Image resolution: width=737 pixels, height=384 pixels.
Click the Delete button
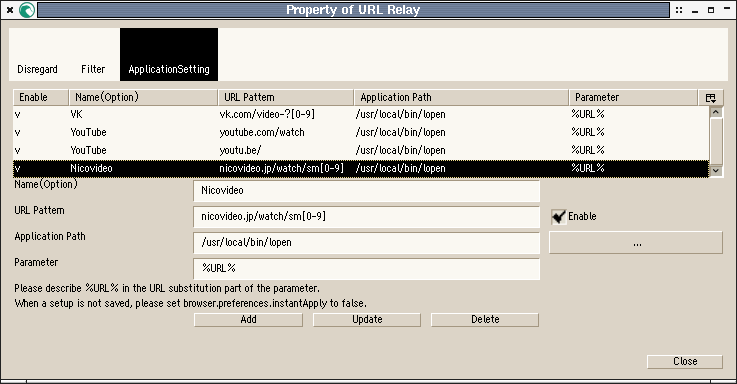click(x=485, y=320)
